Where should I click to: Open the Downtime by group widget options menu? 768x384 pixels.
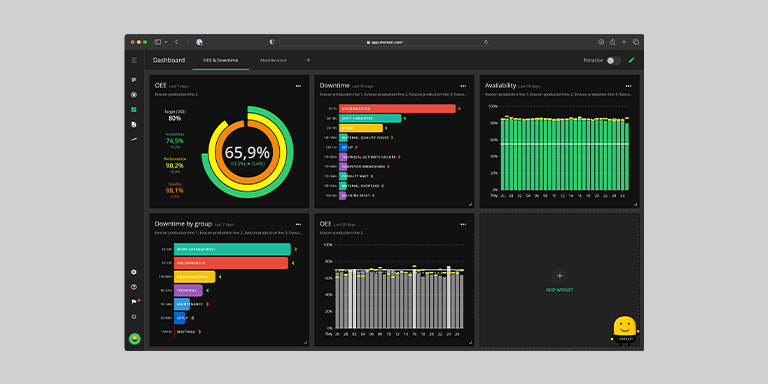(x=298, y=224)
